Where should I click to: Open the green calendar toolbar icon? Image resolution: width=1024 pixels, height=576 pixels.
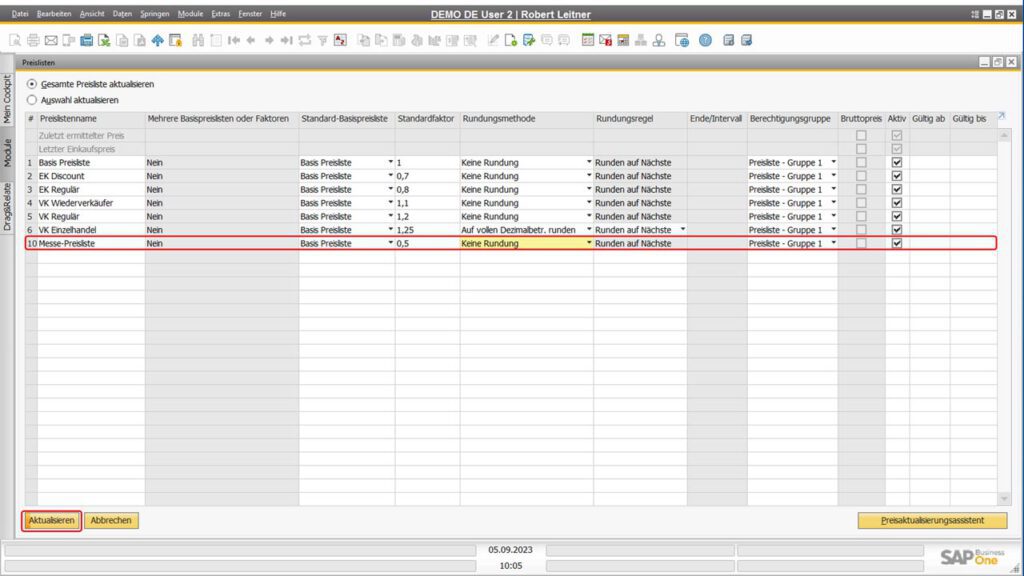(588, 40)
